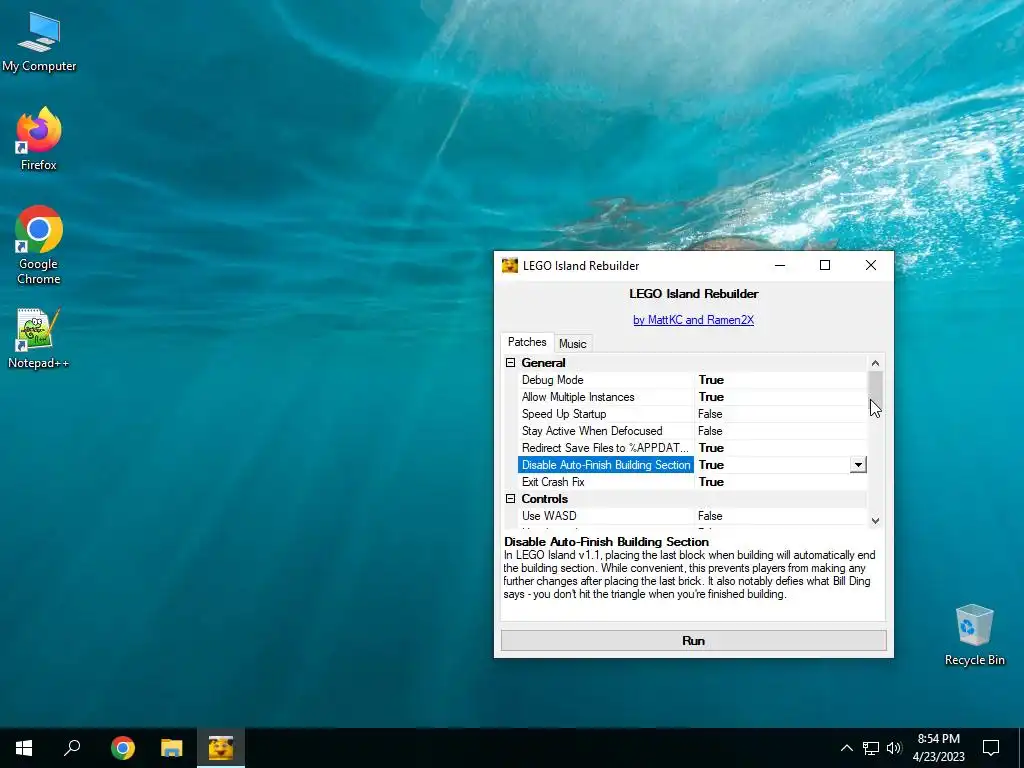Click True value of Allow Multiple Instances

pos(711,397)
